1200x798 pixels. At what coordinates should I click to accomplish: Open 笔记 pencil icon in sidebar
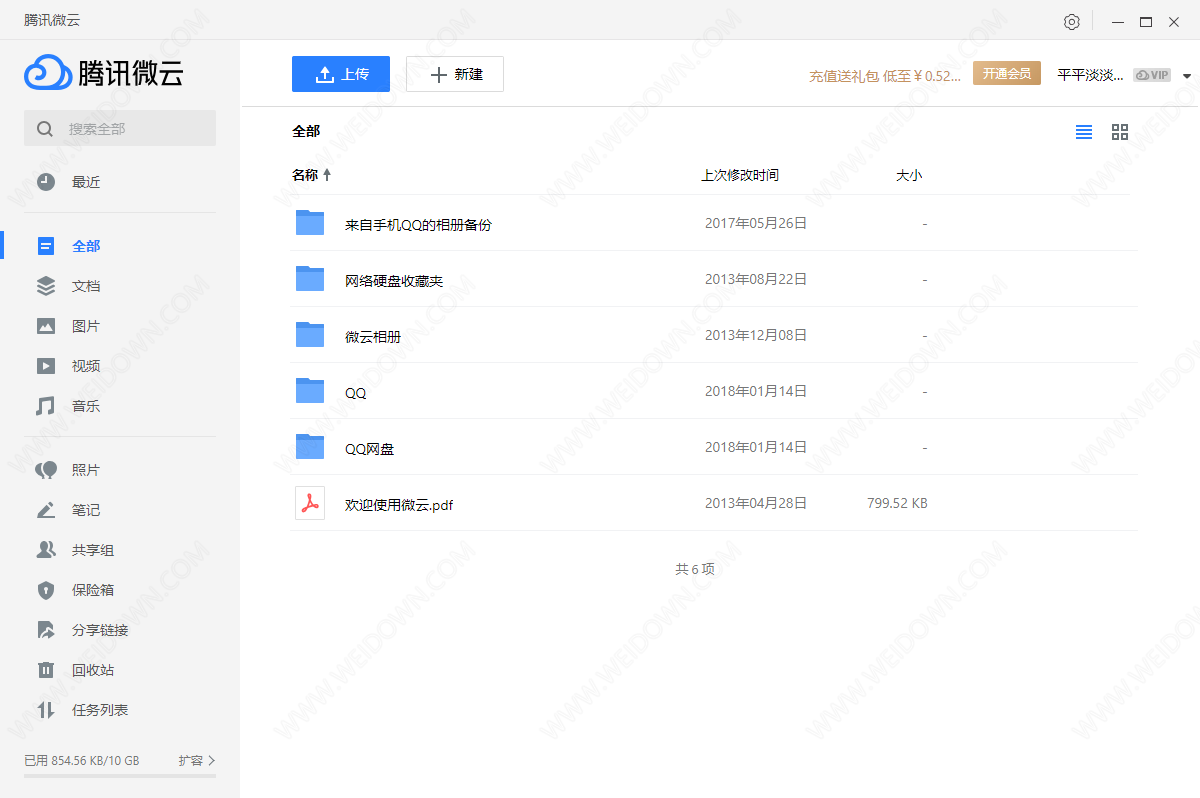point(46,510)
